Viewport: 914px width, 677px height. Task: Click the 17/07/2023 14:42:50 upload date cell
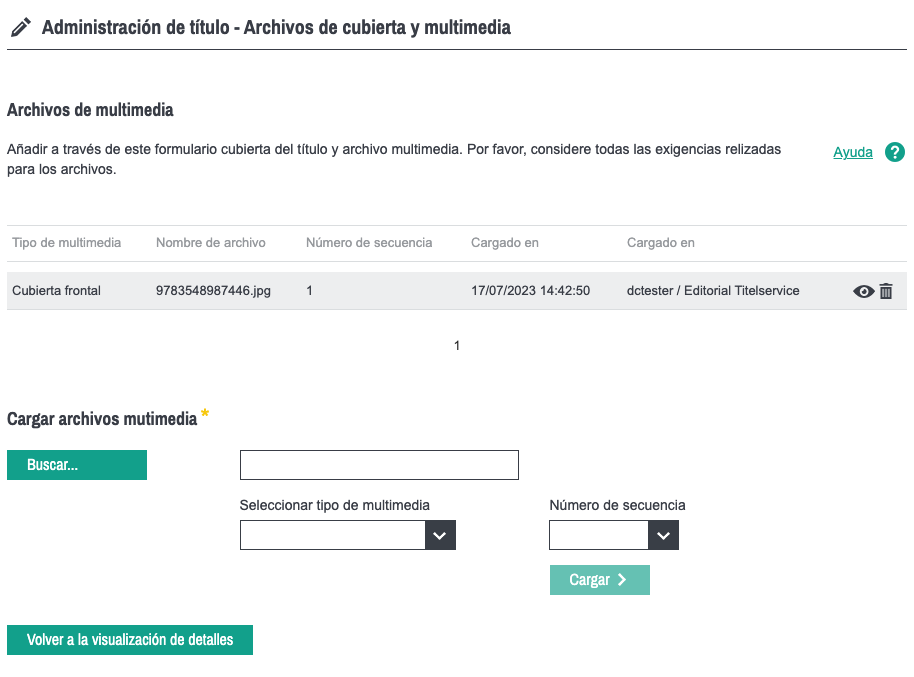(x=530, y=291)
